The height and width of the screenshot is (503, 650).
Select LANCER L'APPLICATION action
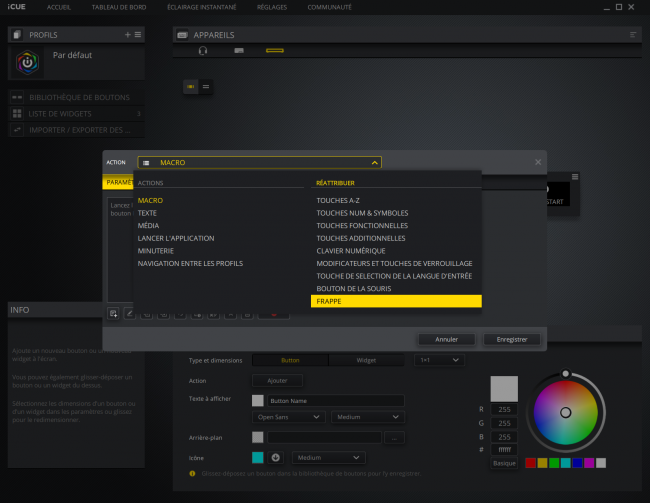pos(176,238)
